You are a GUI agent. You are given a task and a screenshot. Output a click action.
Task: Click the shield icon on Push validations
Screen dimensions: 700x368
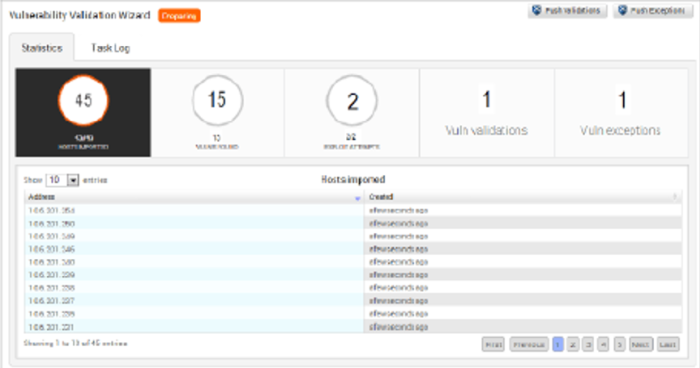tap(537, 10)
